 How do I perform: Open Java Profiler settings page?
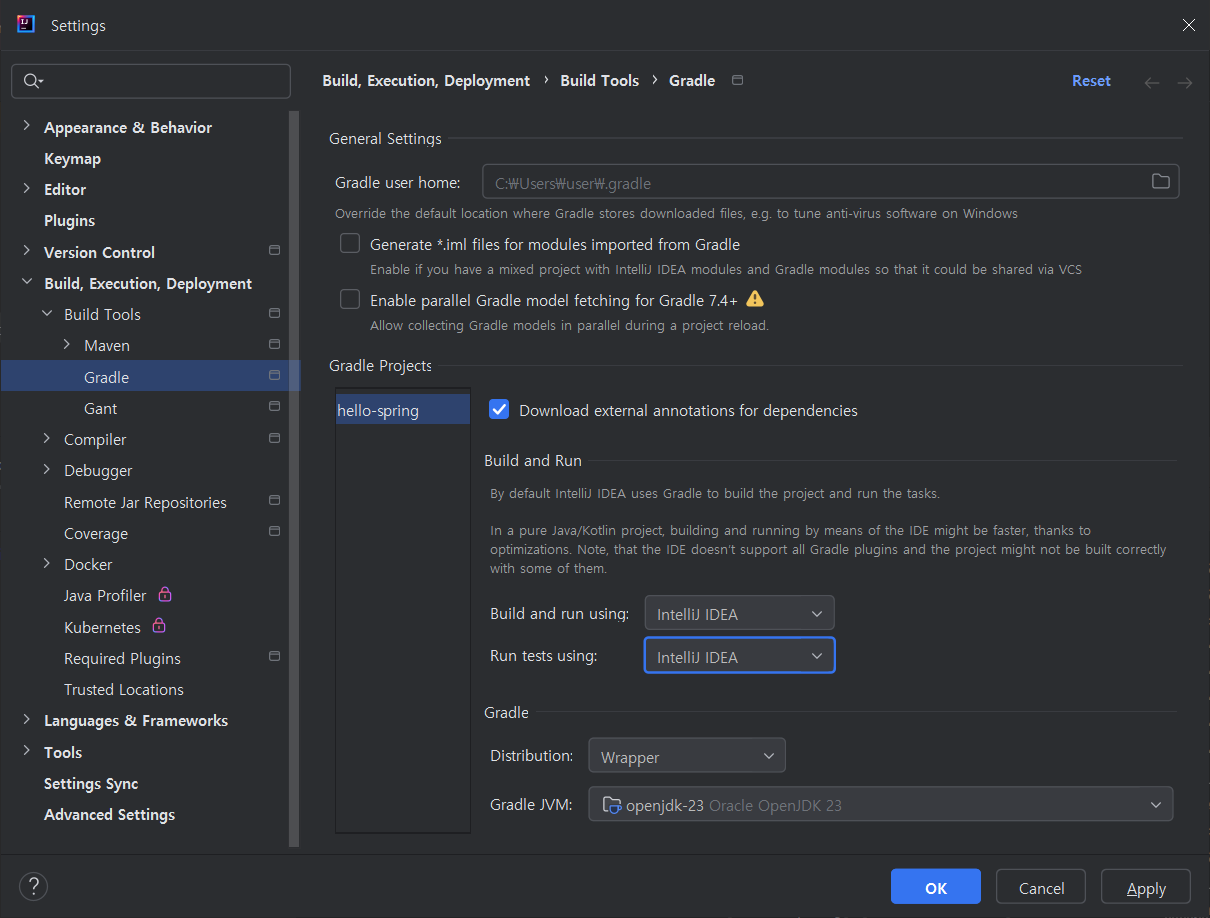click(x=105, y=595)
